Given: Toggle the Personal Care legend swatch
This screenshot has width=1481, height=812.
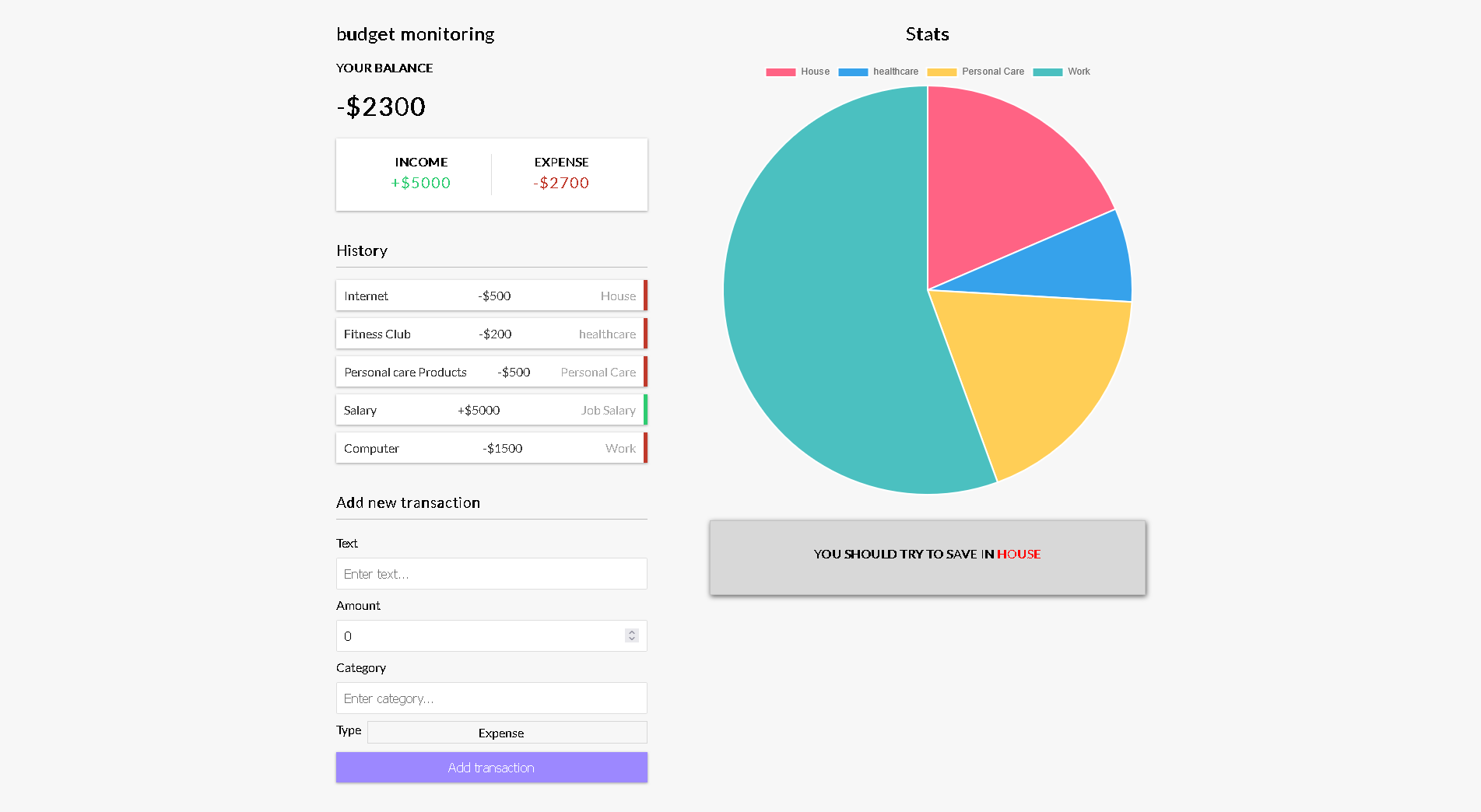Looking at the screenshot, I should pyautogui.click(x=942, y=72).
